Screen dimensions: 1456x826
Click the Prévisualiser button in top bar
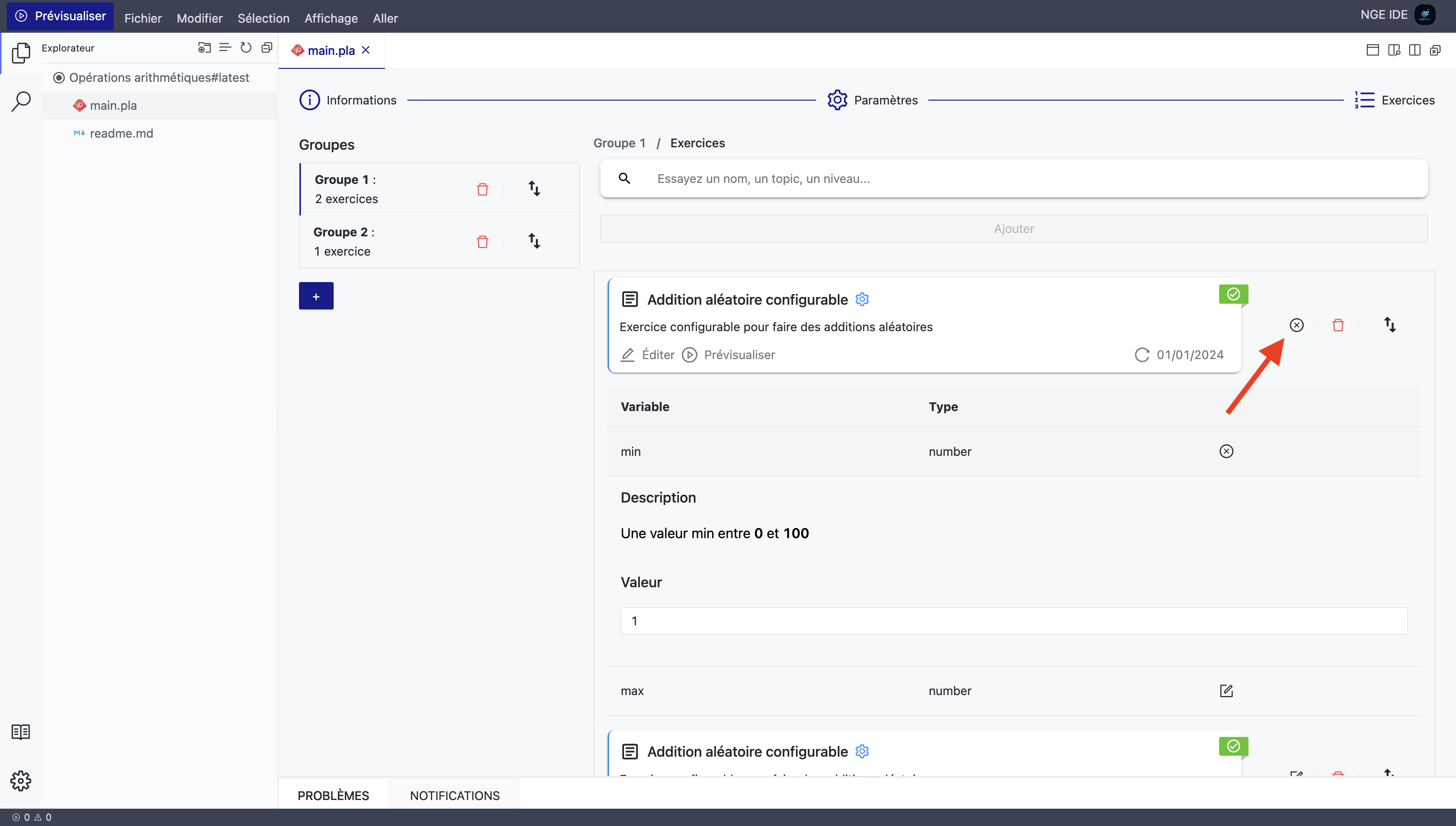[x=60, y=16]
